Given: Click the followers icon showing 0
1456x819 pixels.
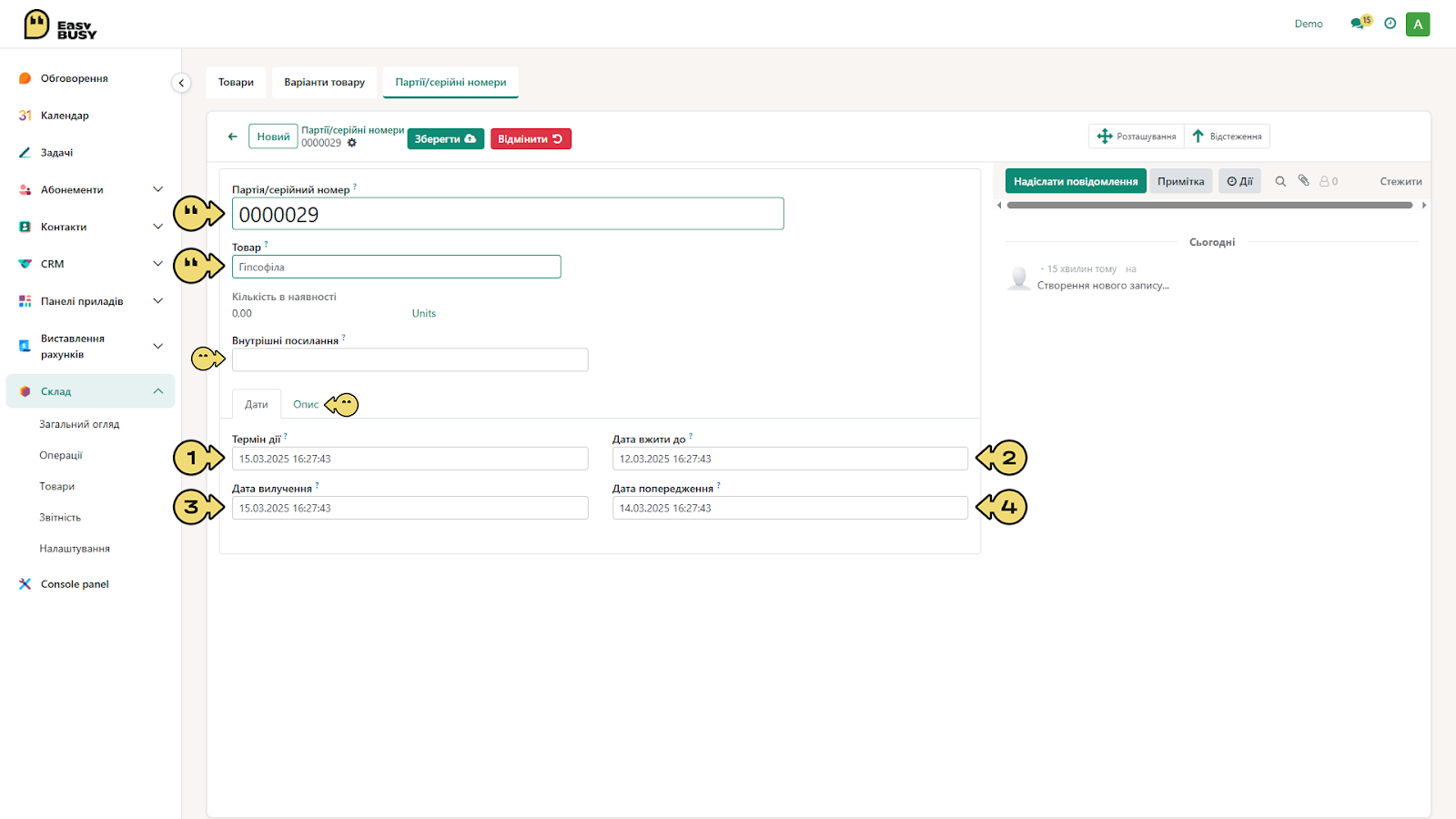Looking at the screenshot, I should (x=1329, y=181).
